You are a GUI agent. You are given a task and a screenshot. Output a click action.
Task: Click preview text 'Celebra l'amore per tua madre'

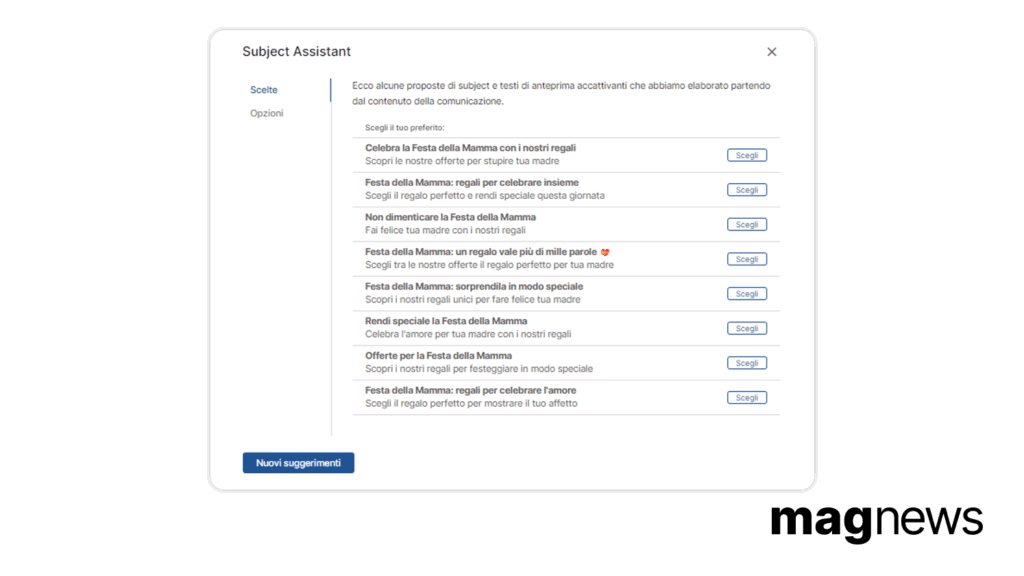[468, 334]
